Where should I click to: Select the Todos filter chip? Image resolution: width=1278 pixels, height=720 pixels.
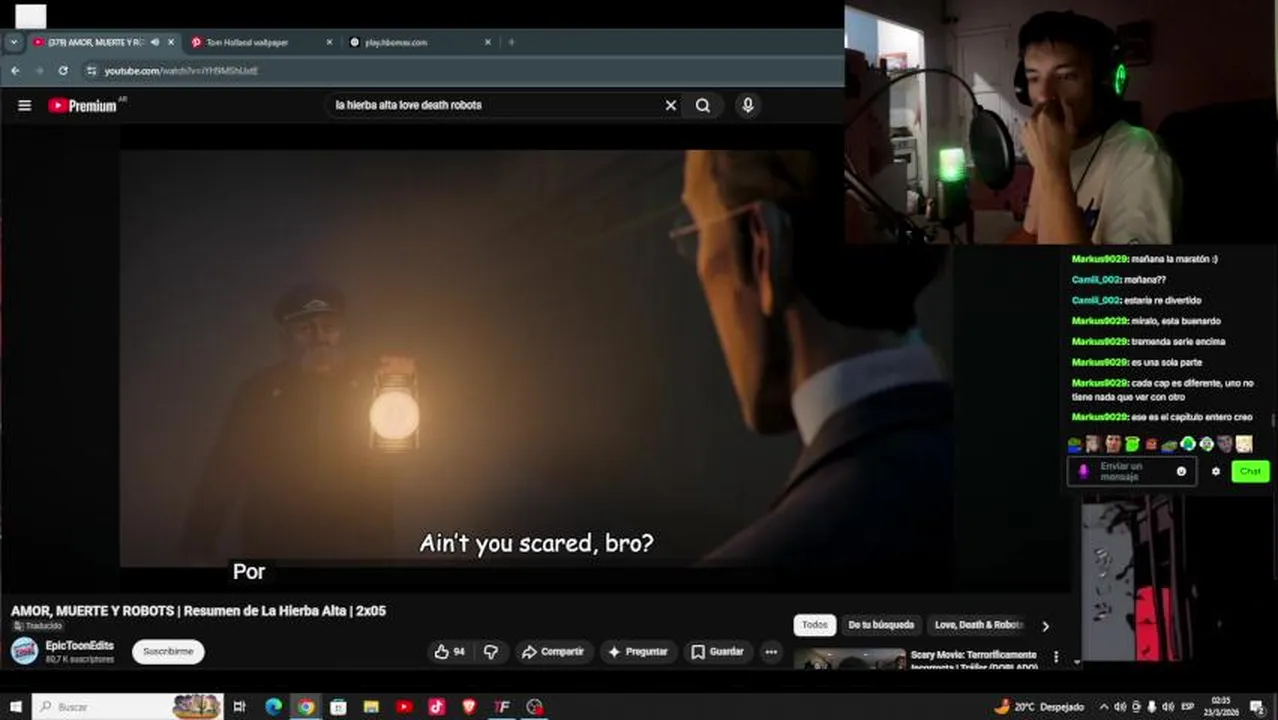coord(815,625)
